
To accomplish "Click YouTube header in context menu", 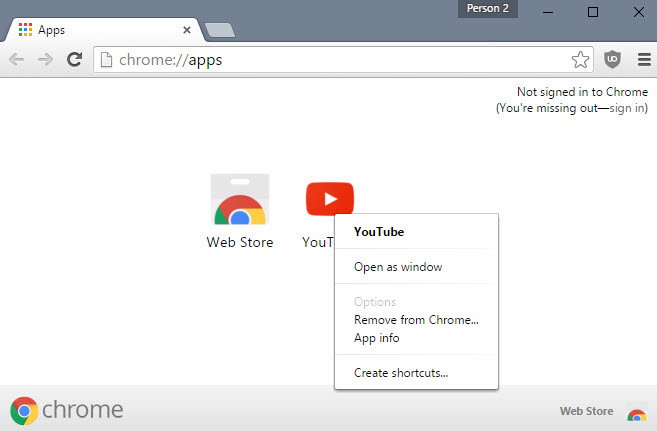I will pos(379,232).
